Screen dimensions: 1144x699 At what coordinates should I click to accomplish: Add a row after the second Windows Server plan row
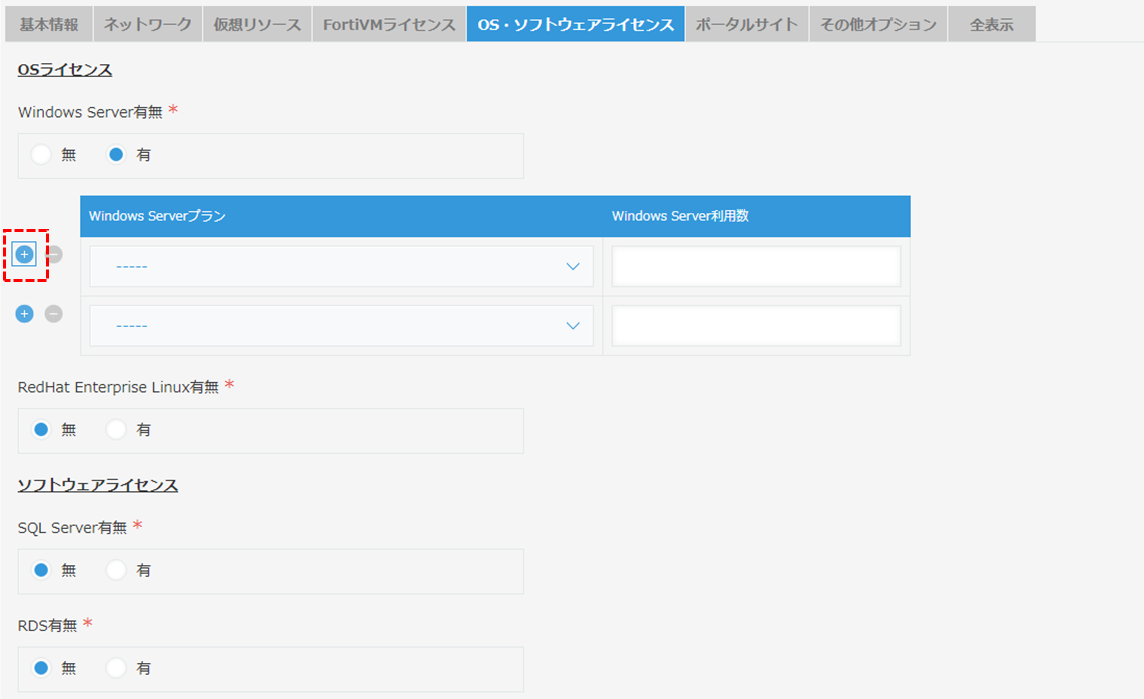pyautogui.click(x=24, y=314)
